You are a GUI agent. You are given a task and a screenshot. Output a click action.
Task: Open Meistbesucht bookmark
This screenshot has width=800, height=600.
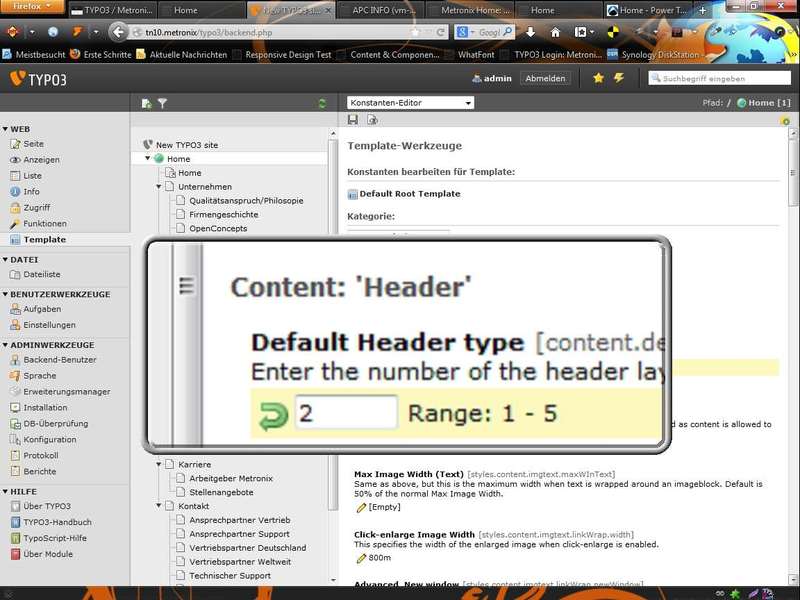click(x=34, y=55)
